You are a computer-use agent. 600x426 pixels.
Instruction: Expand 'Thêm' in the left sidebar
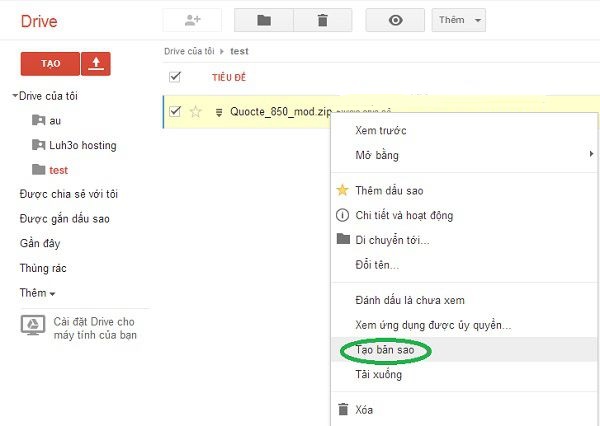(37, 293)
